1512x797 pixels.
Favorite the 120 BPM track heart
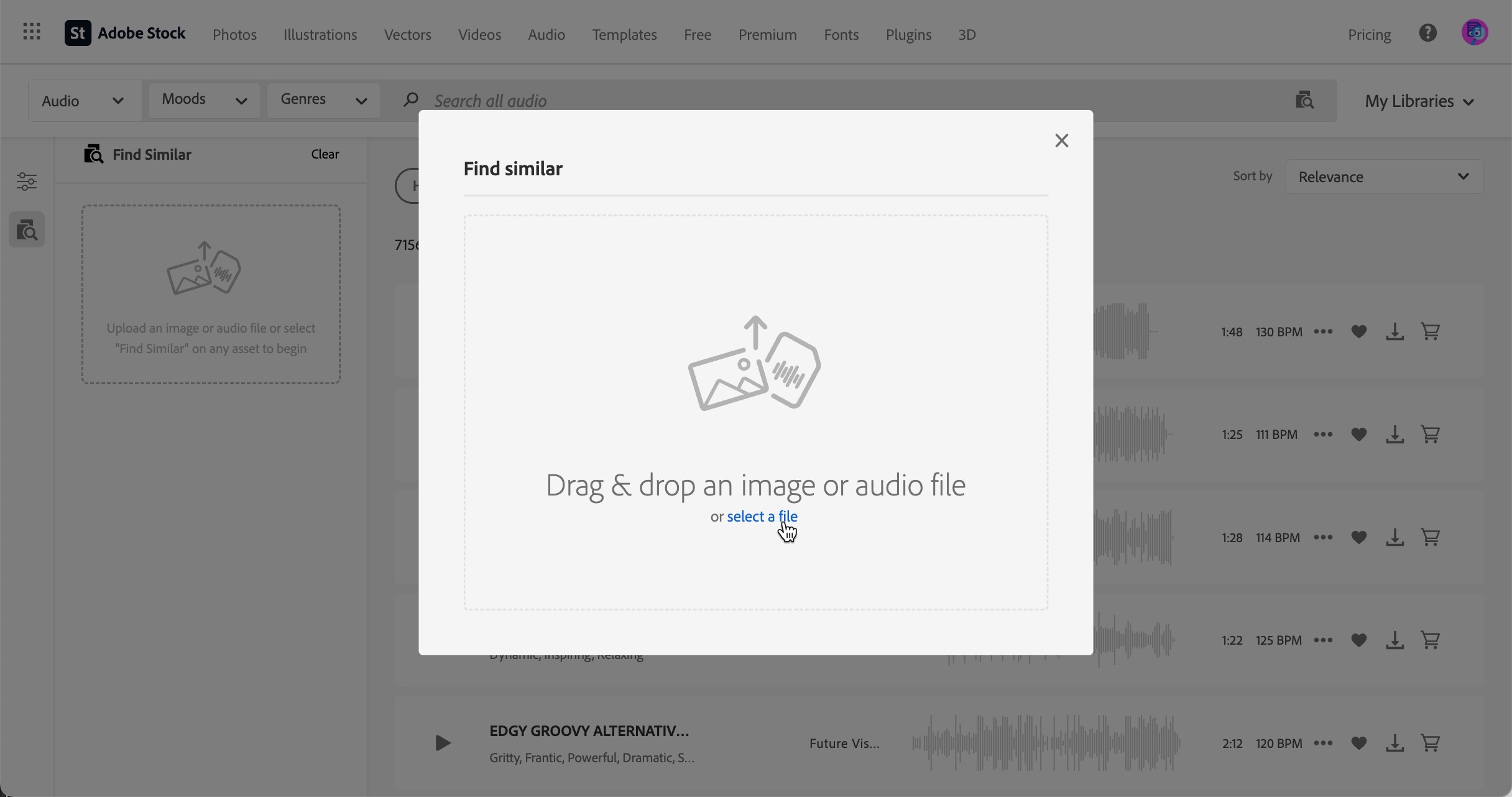[1359, 744]
